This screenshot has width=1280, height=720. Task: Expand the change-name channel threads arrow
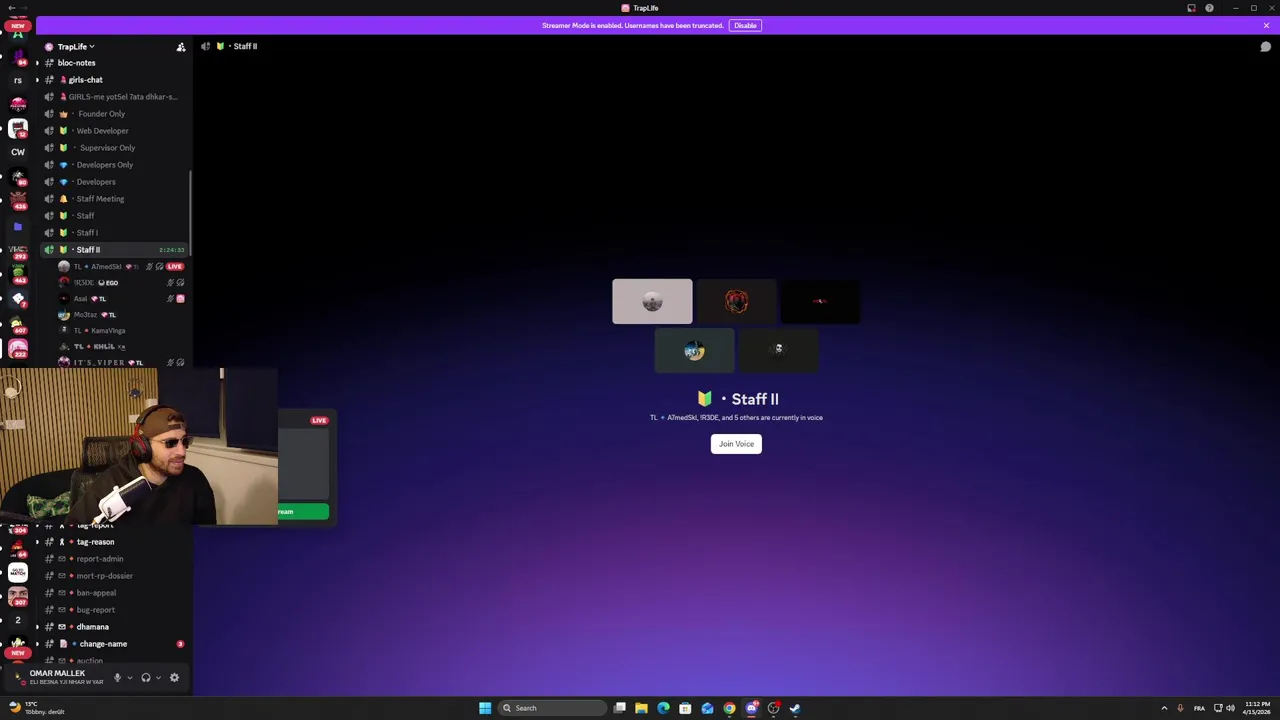tap(37, 644)
